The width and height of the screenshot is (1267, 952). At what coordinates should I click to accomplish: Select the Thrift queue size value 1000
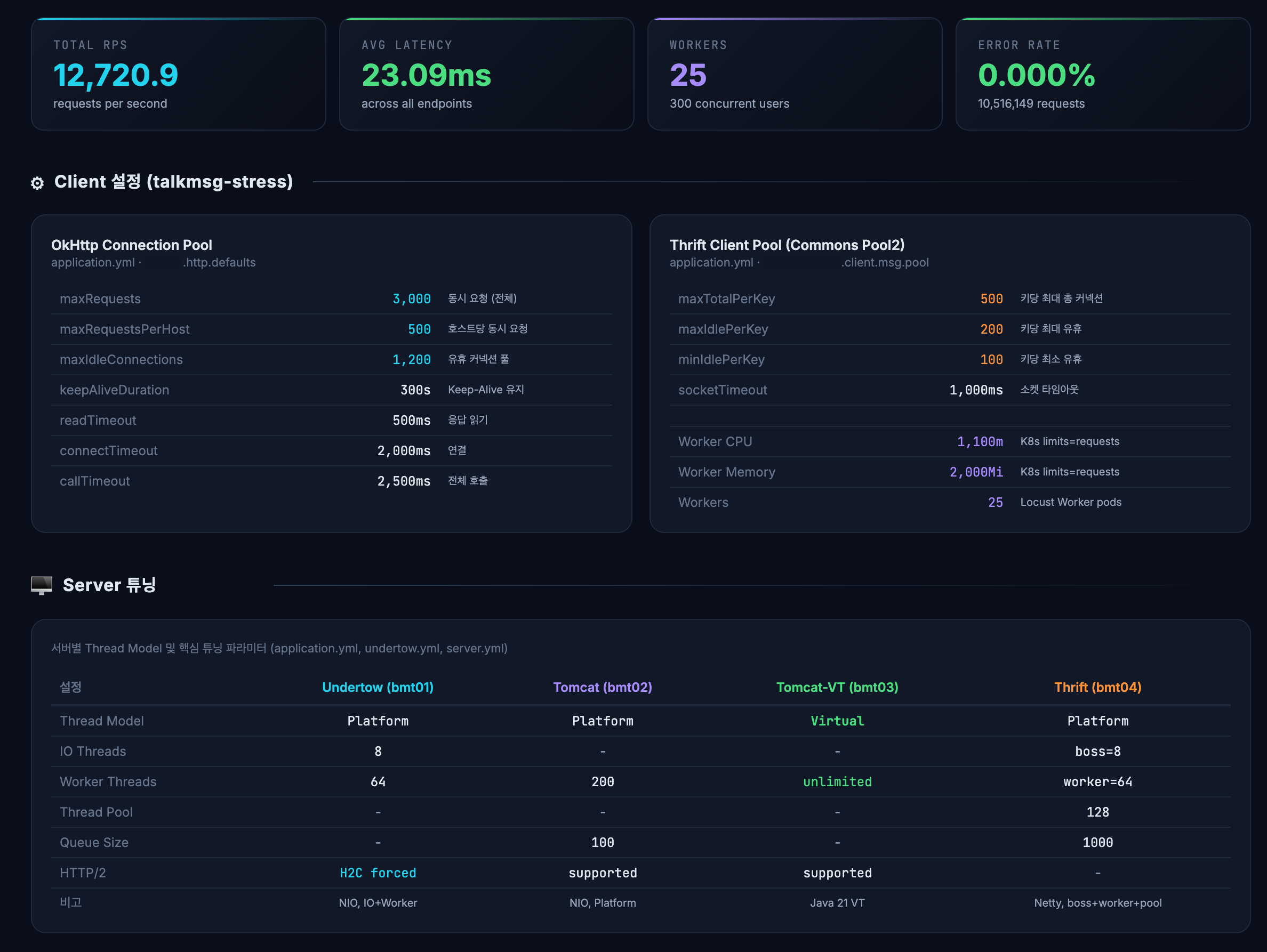click(1097, 842)
